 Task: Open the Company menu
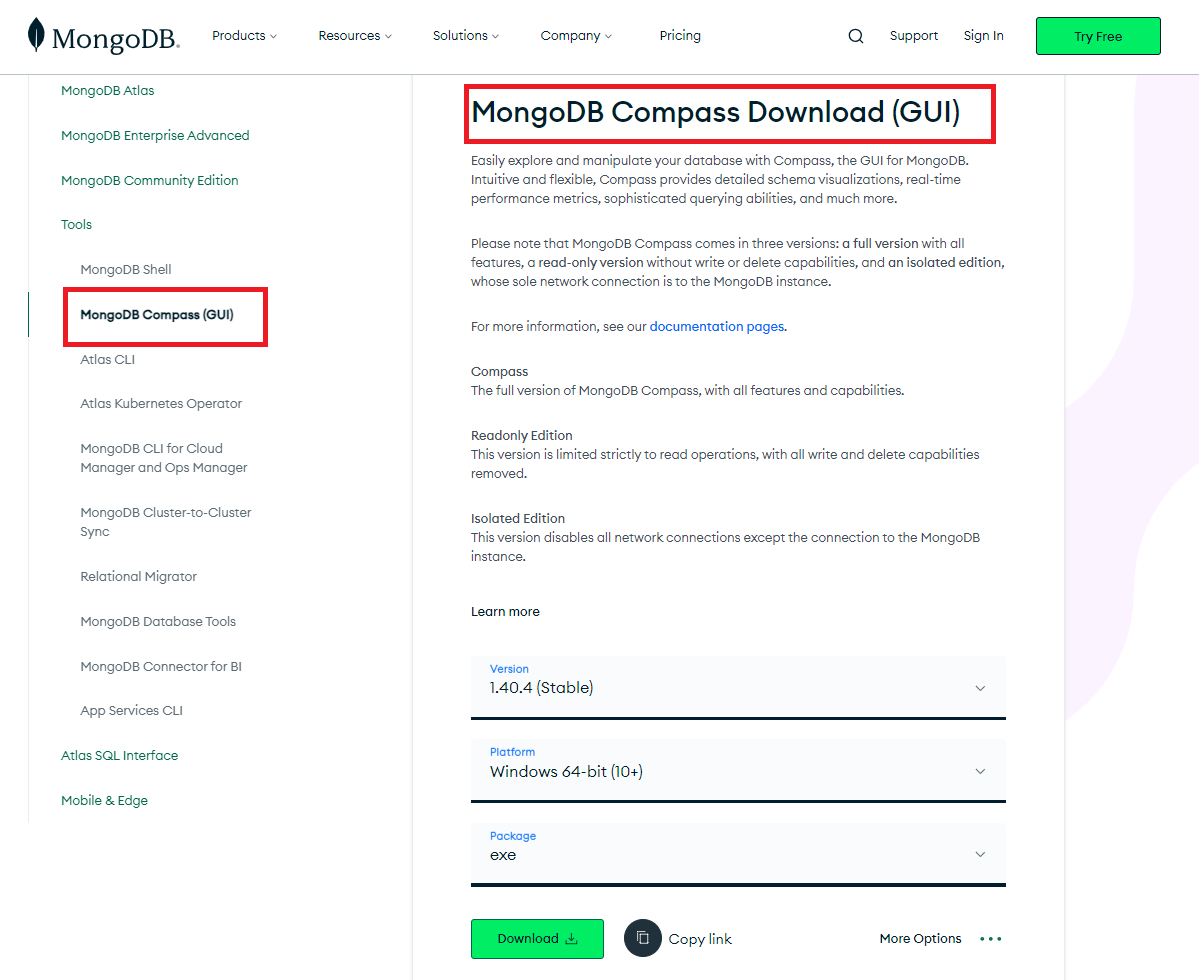(576, 36)
